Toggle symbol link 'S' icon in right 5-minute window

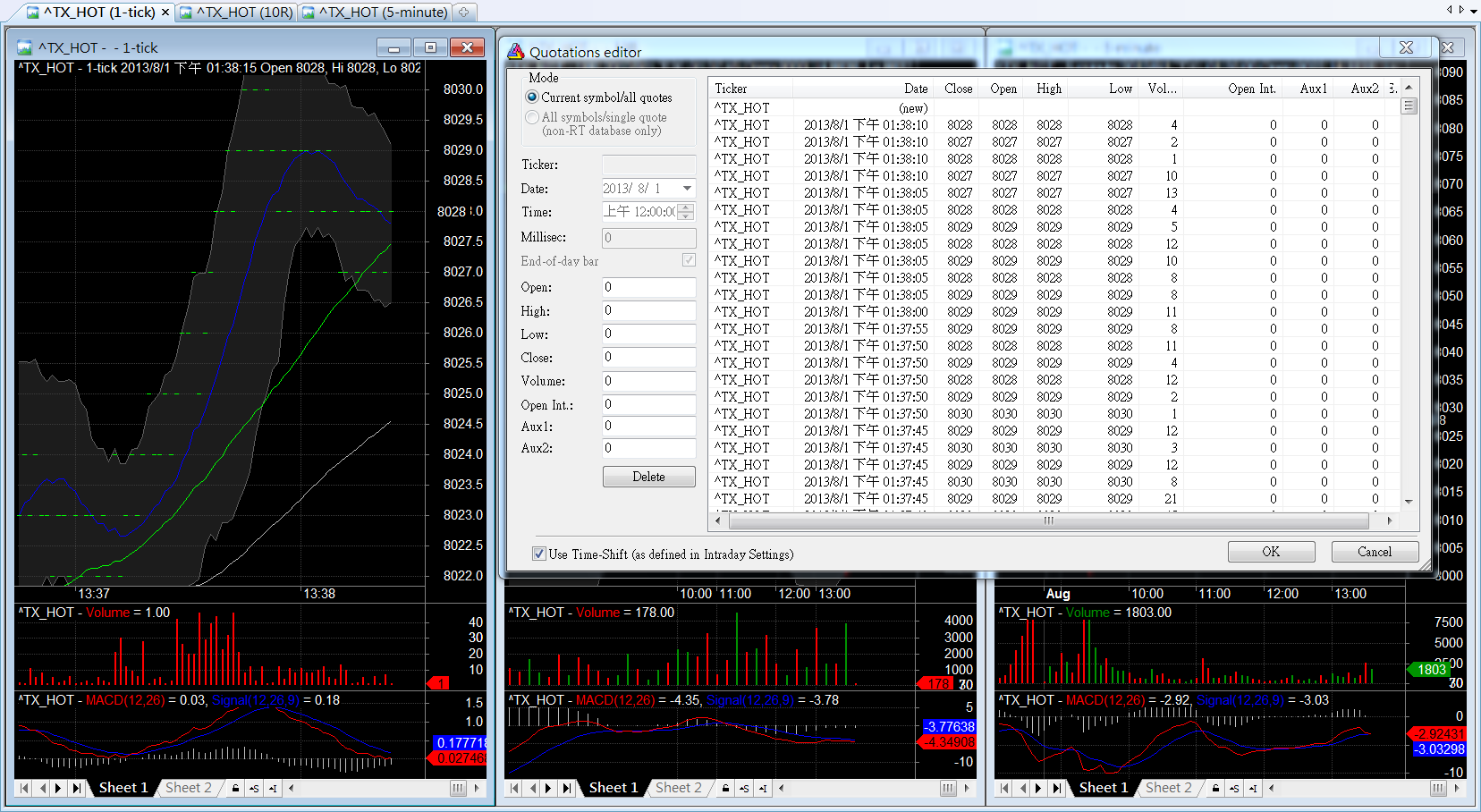point(1234,788)
